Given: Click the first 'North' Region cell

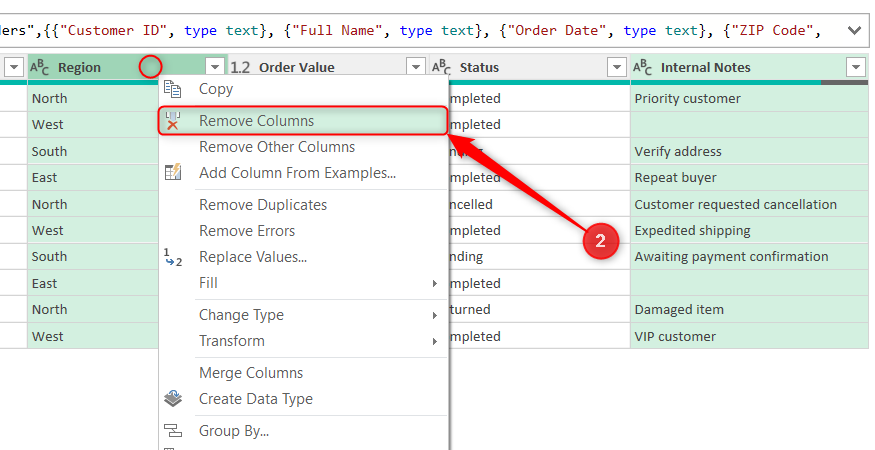Looking at the screenshot, I should 93,99.
